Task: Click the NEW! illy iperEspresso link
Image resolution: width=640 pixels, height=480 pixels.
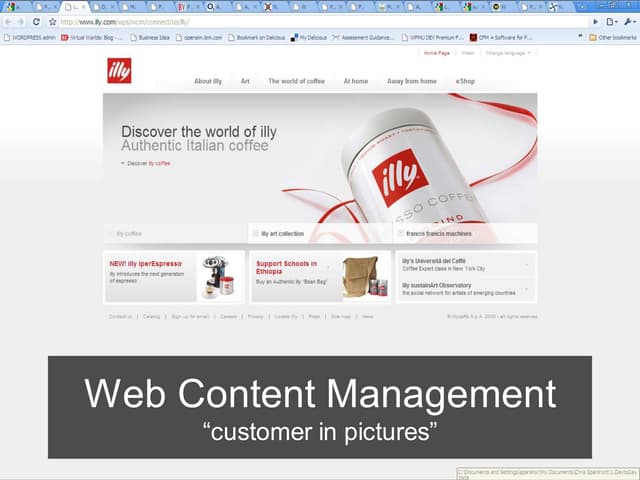Action: (145, 264)
